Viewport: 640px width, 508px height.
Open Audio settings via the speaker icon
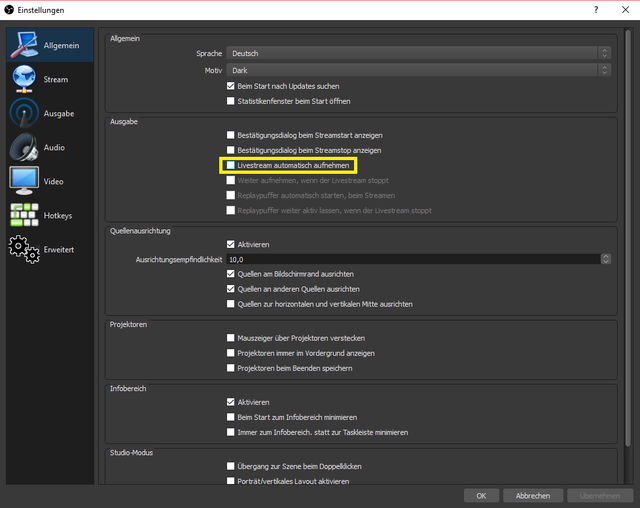(x=24, y=147)
